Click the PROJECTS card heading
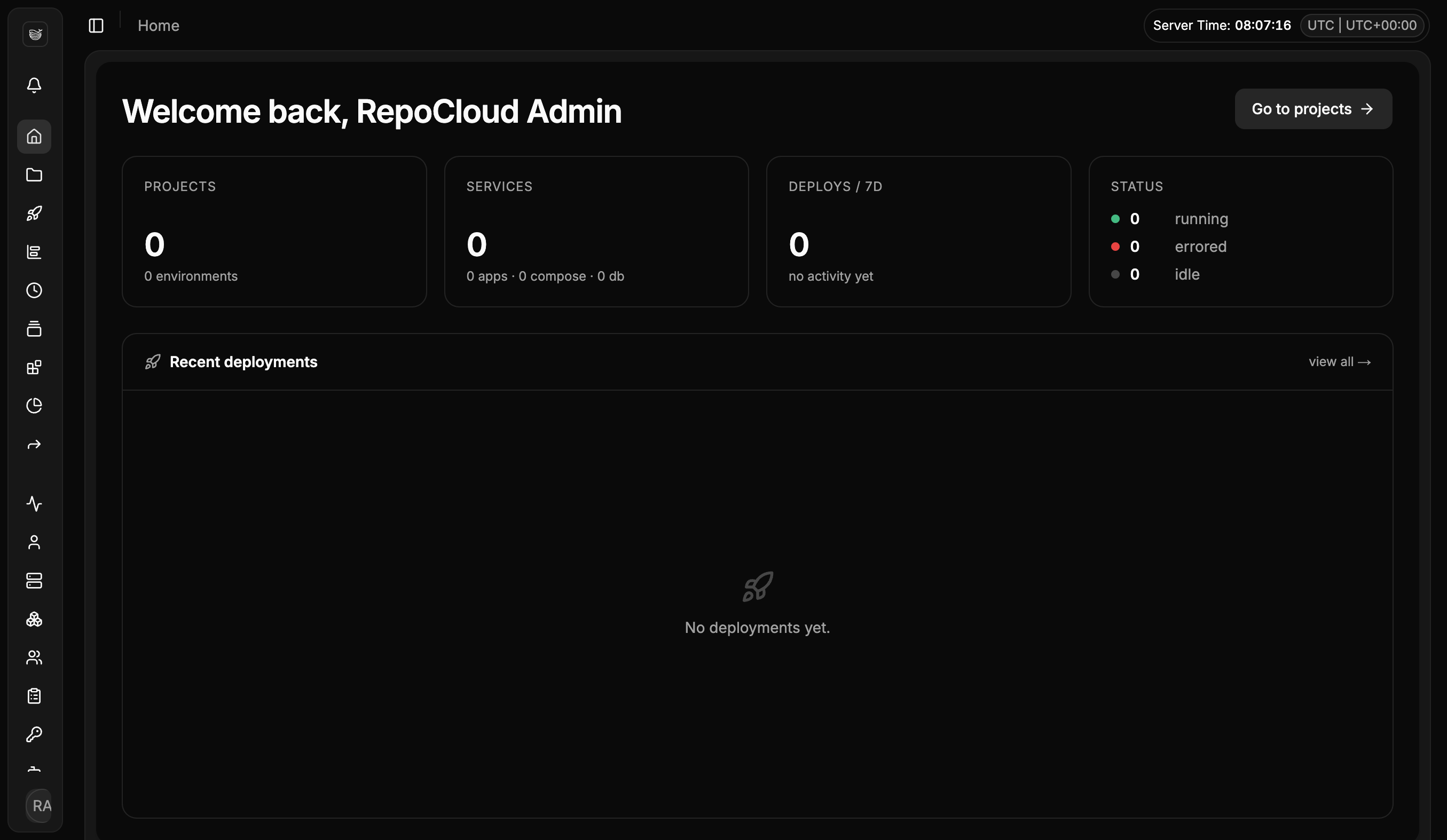1447x840 pixels. (x=180, y=186)
